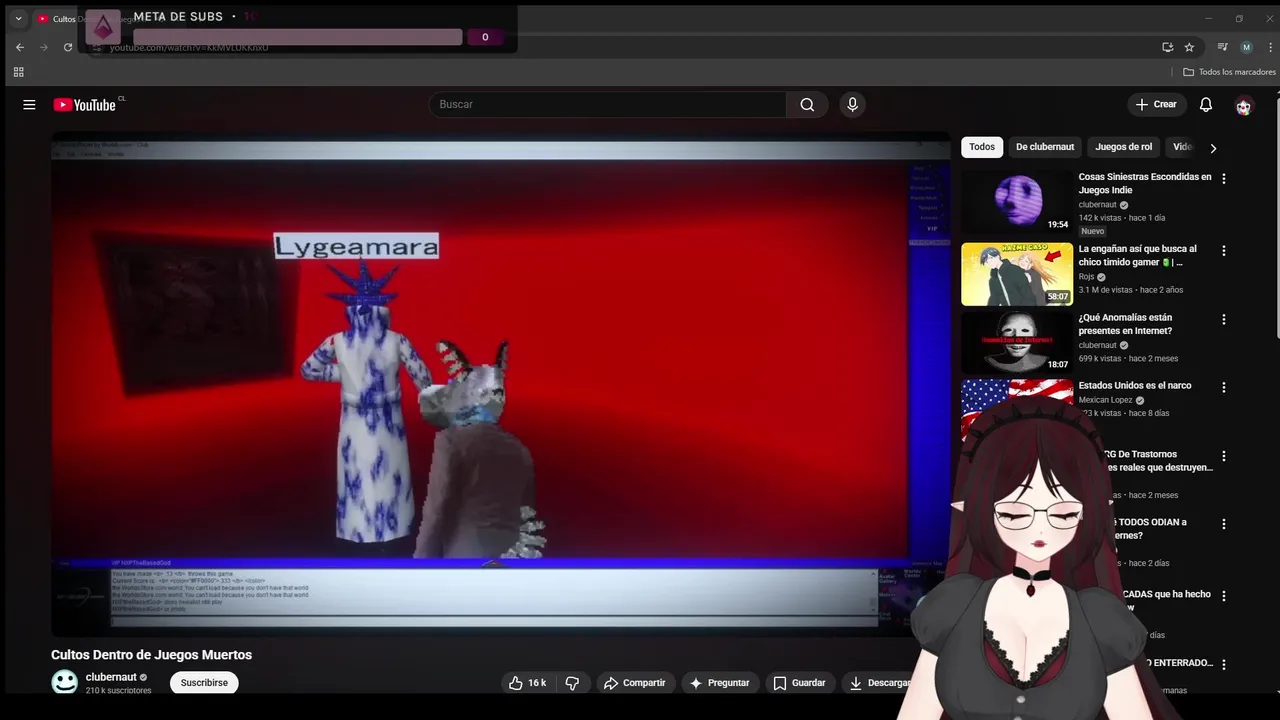Reload the page in Chrome

(x=68, y=47)
